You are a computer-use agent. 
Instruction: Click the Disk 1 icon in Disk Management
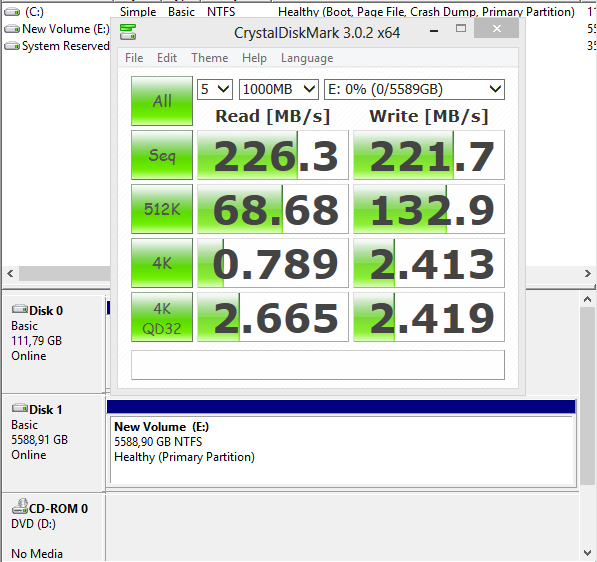20,408
